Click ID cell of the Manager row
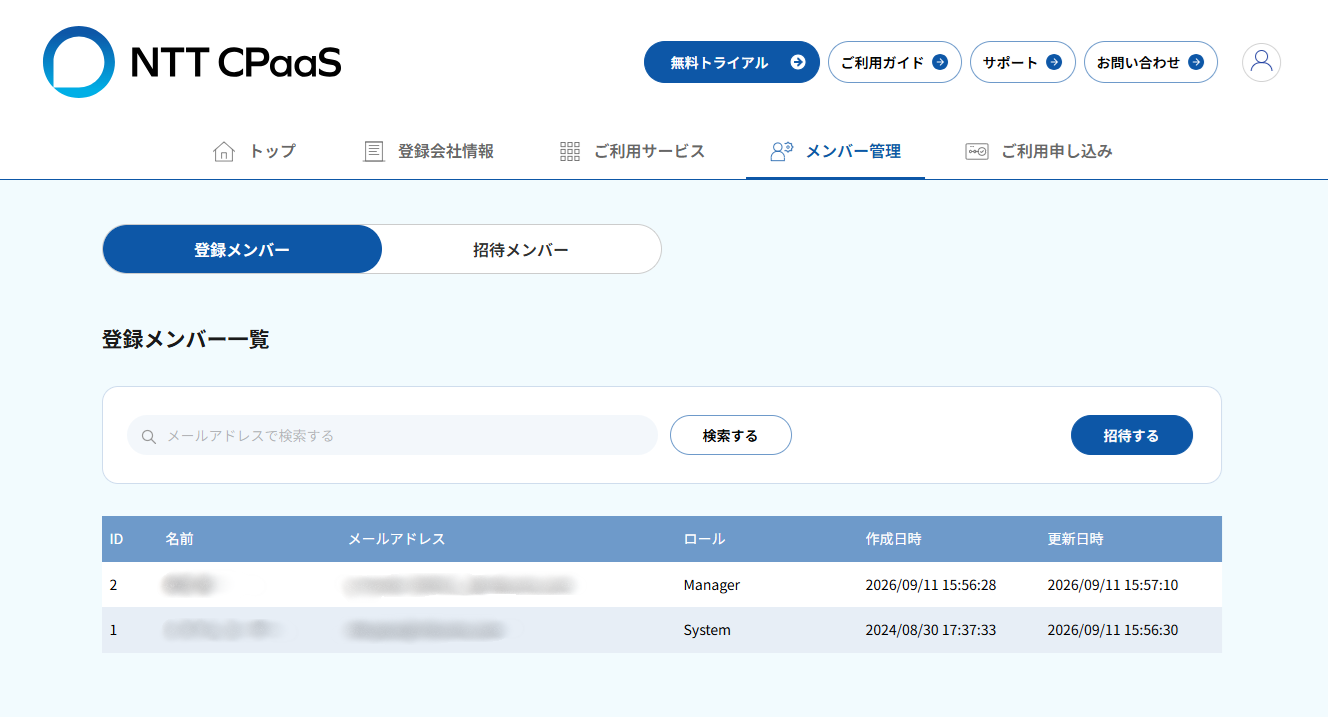The width and height of the screenshot is (1328, 717). pos(113,585)
